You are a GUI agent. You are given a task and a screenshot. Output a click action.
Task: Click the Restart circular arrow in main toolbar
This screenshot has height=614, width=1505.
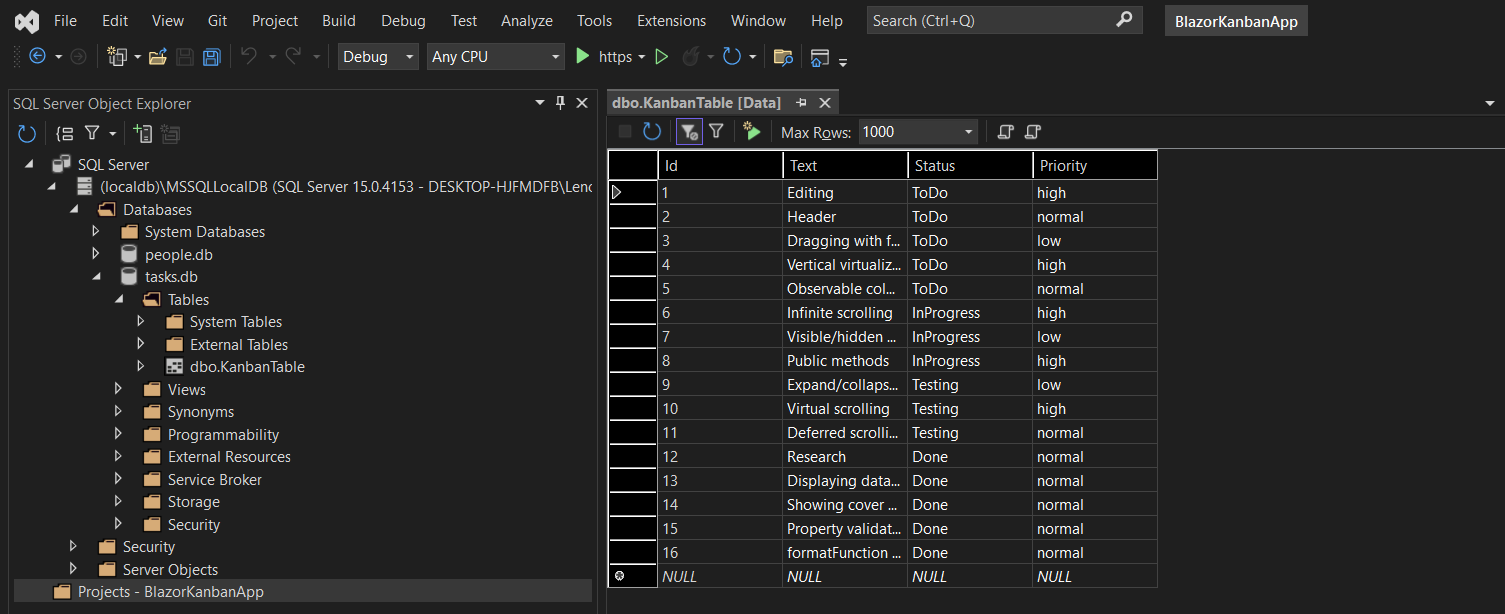coord(732,57)
